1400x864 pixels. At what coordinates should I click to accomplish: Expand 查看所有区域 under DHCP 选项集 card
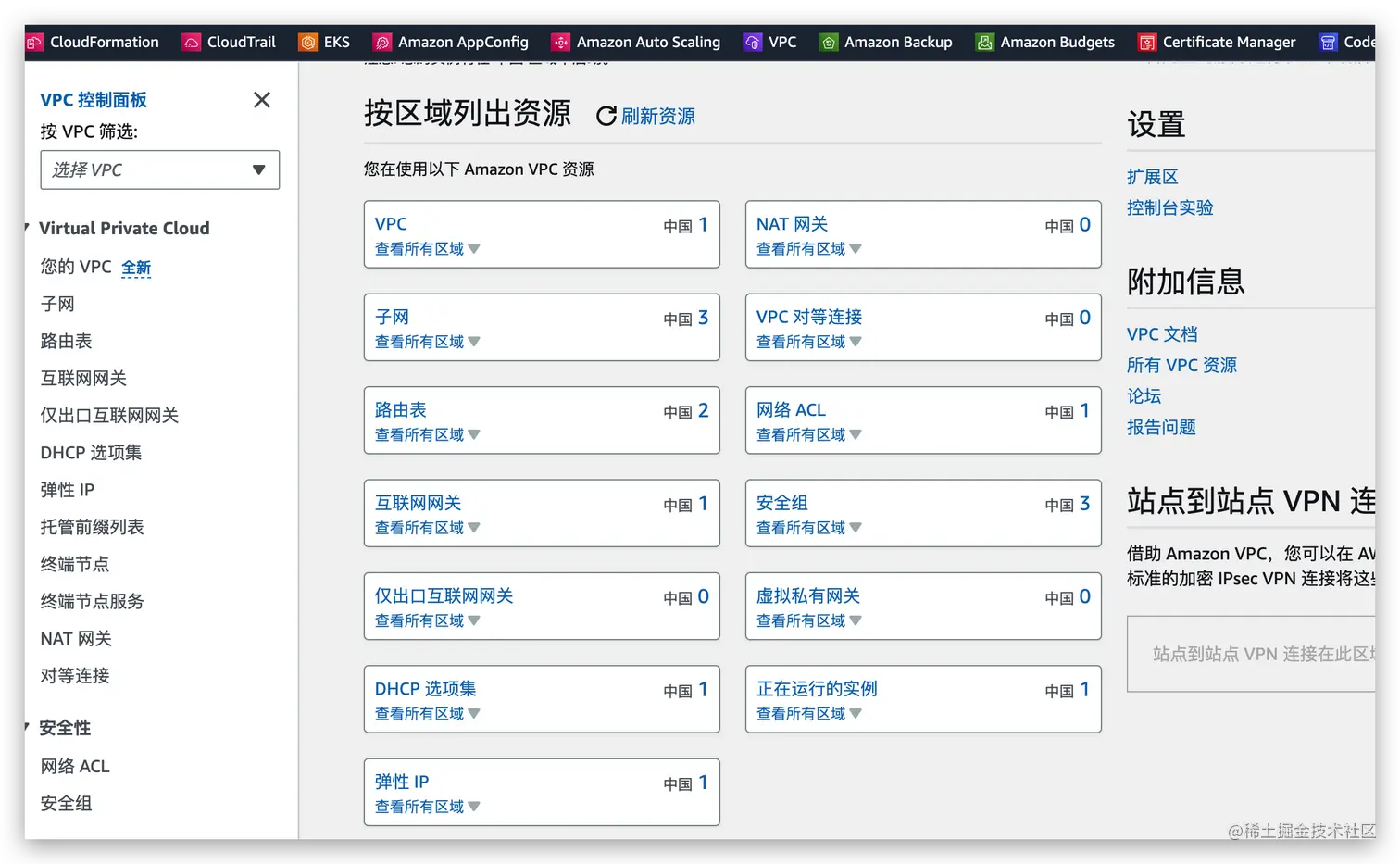427,713
